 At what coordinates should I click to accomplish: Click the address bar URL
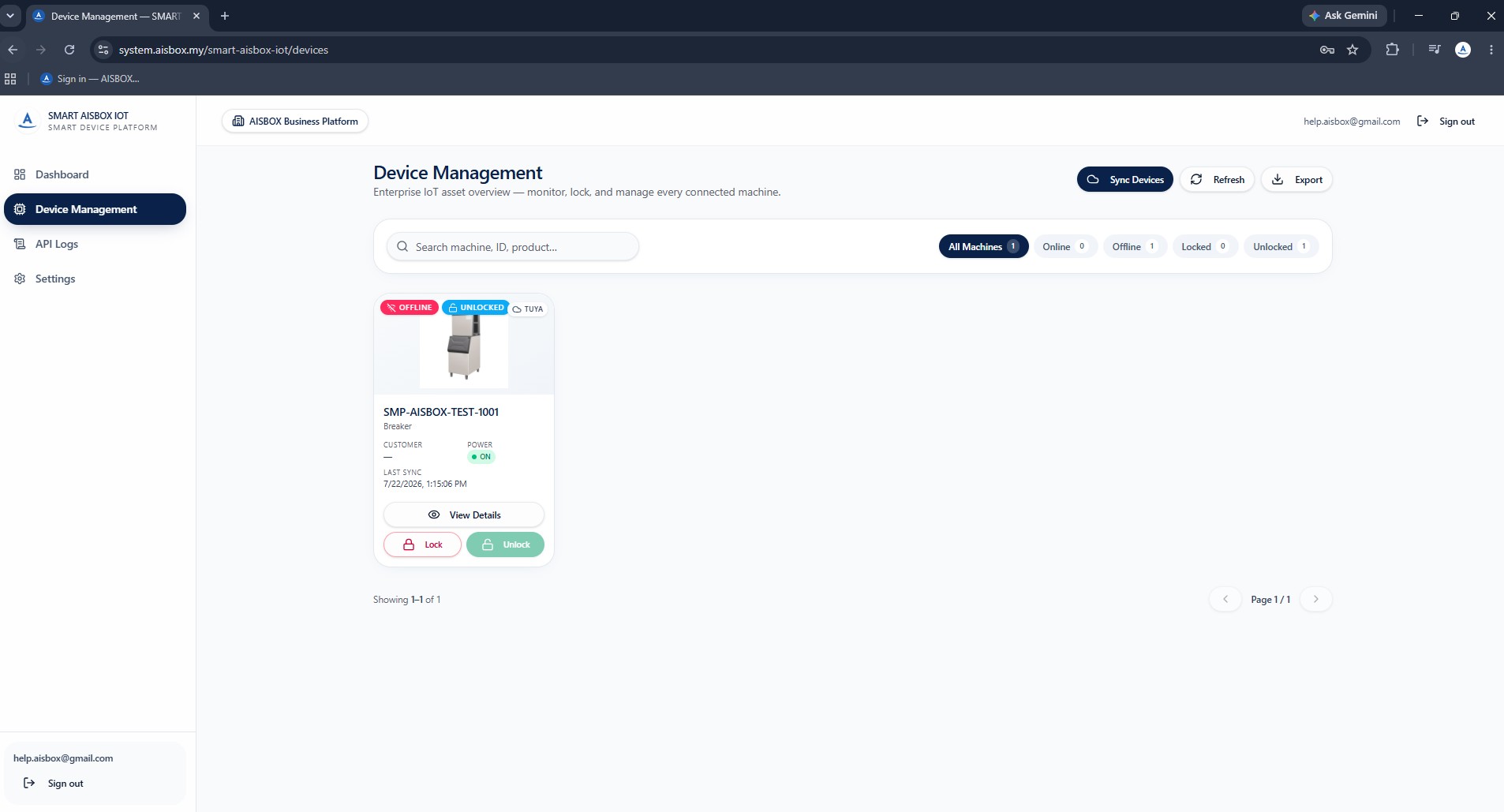click(x=223, y=50)
